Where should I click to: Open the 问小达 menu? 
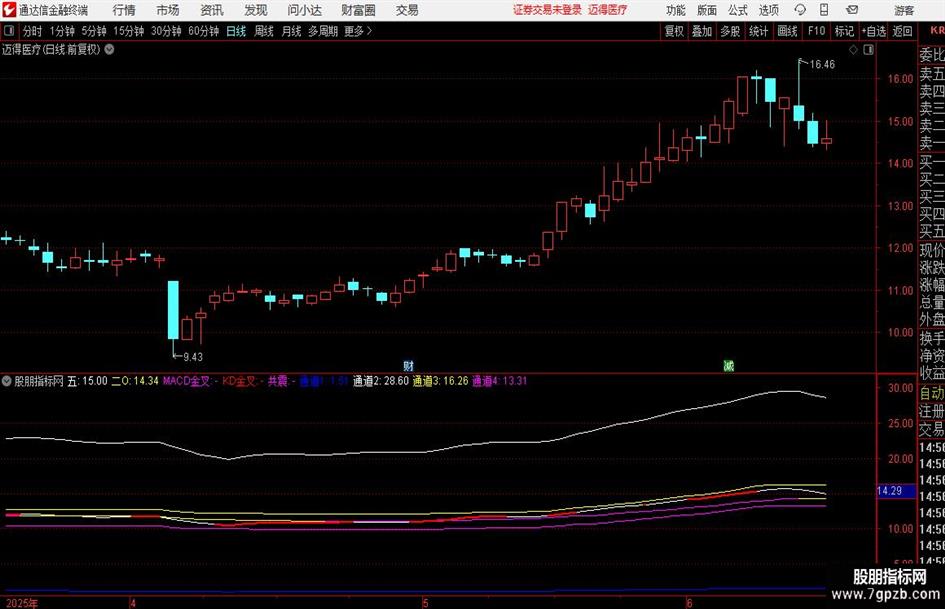[x=304, y=10]
